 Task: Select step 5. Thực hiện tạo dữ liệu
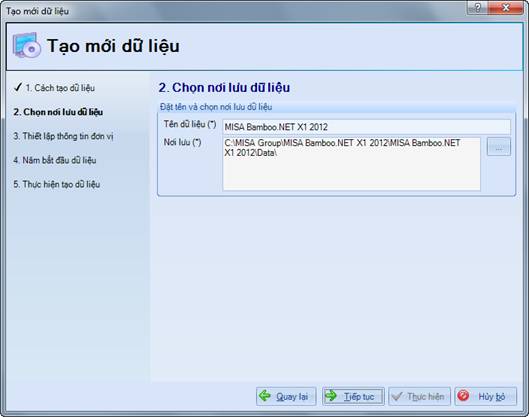pos(57,184)
